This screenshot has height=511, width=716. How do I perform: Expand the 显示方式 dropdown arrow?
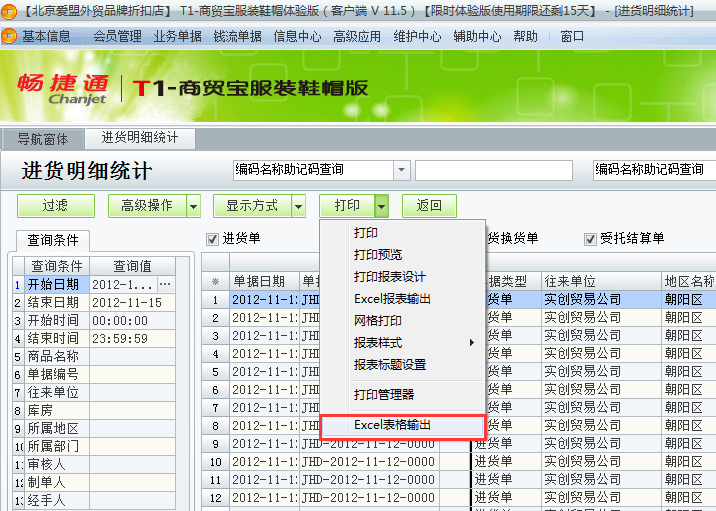pyautogui.click(x=299, y=206)
